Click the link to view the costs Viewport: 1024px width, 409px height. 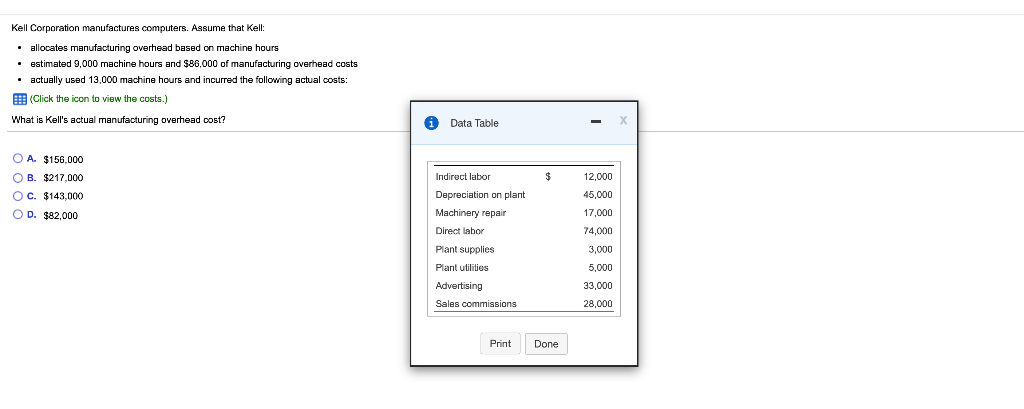coord(99,99)
